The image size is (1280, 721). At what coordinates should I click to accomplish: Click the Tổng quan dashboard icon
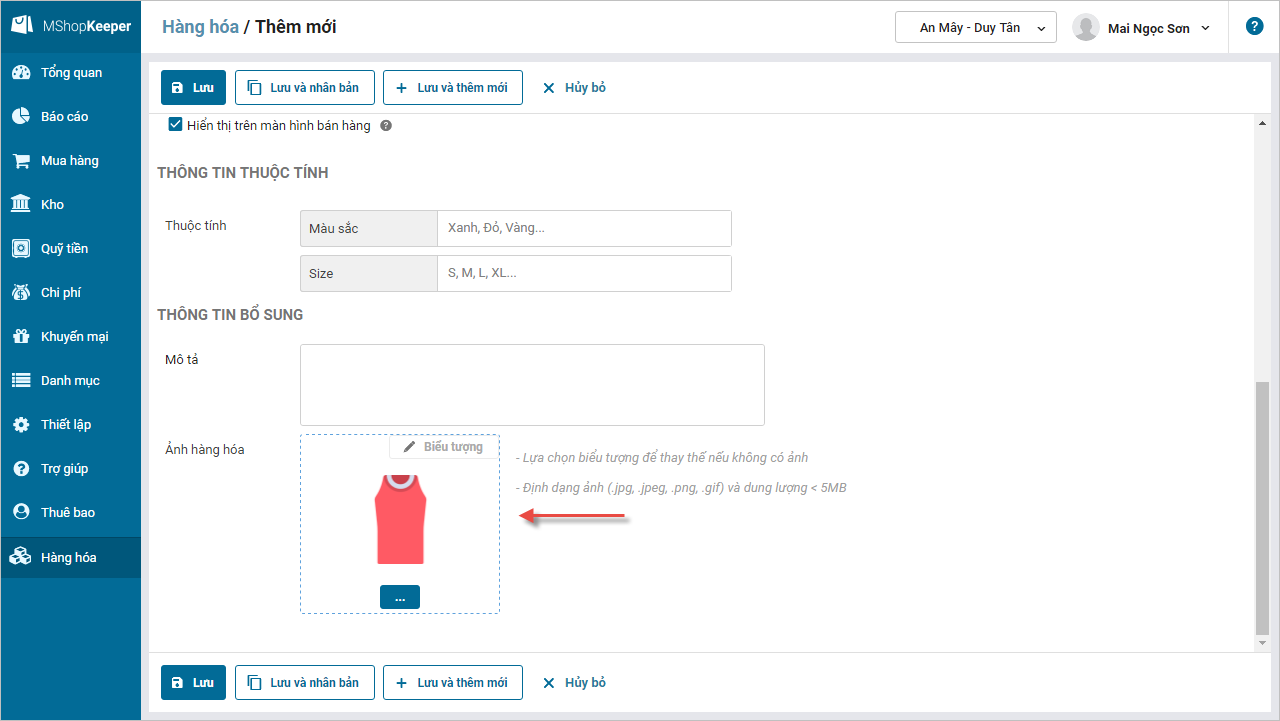click(x=21, y=73)
